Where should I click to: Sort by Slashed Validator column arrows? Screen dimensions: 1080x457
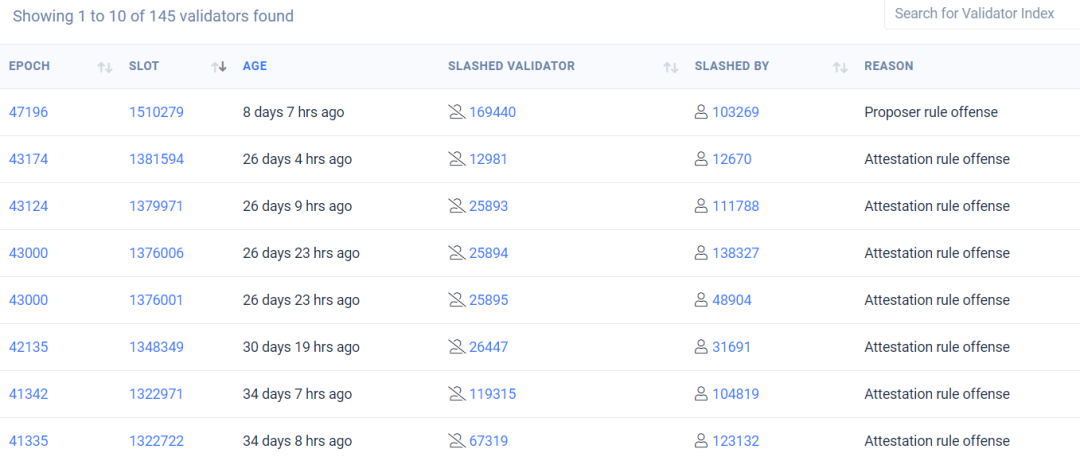670,67
